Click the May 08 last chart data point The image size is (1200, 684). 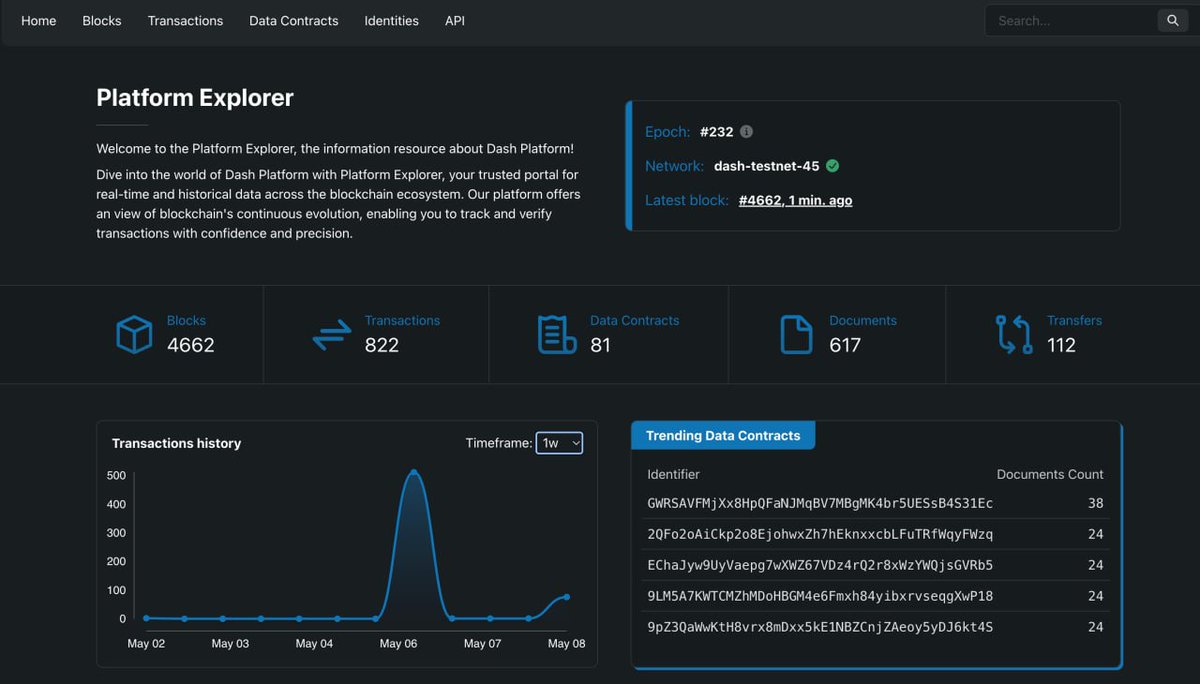coord(567,597)
